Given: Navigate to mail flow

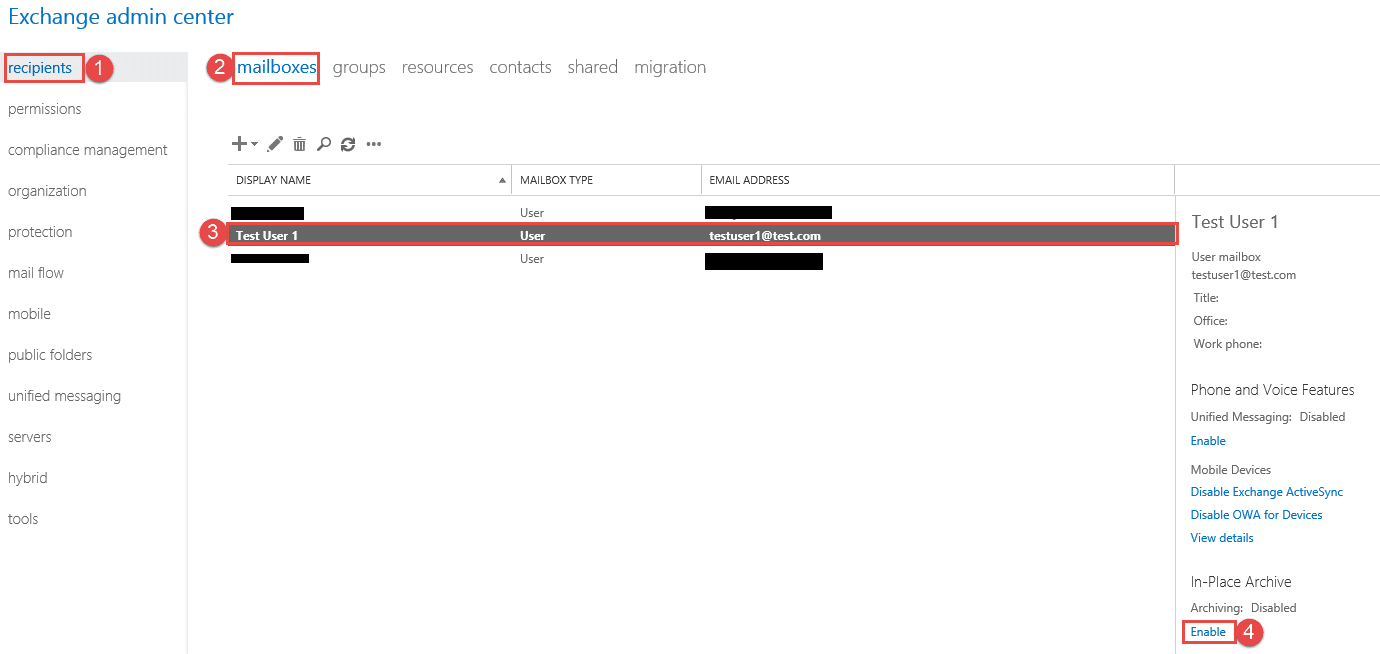Looking at the screenshot, I should pos(36,273).
